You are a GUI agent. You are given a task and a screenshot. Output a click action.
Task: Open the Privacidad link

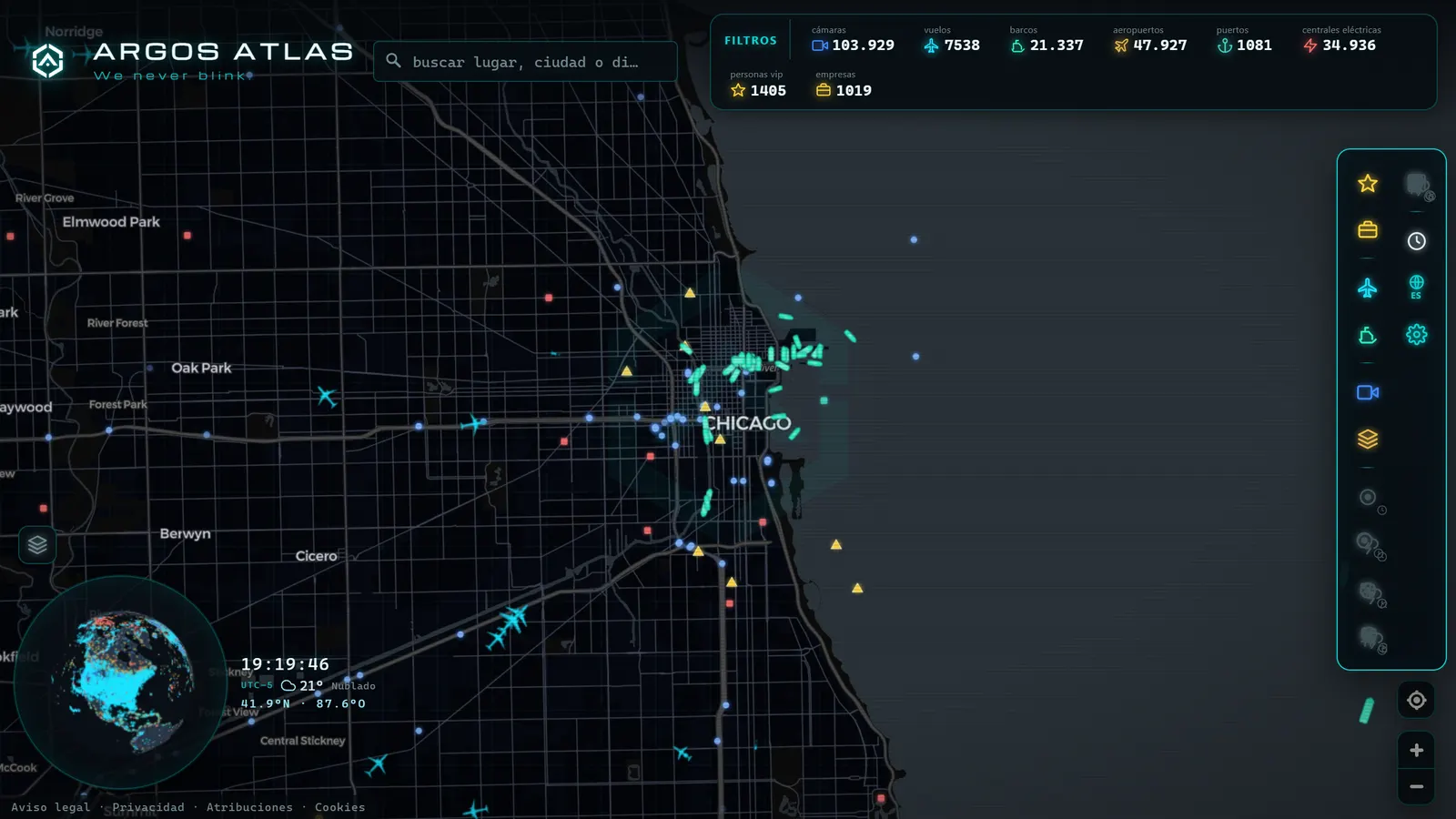point(148,807)
